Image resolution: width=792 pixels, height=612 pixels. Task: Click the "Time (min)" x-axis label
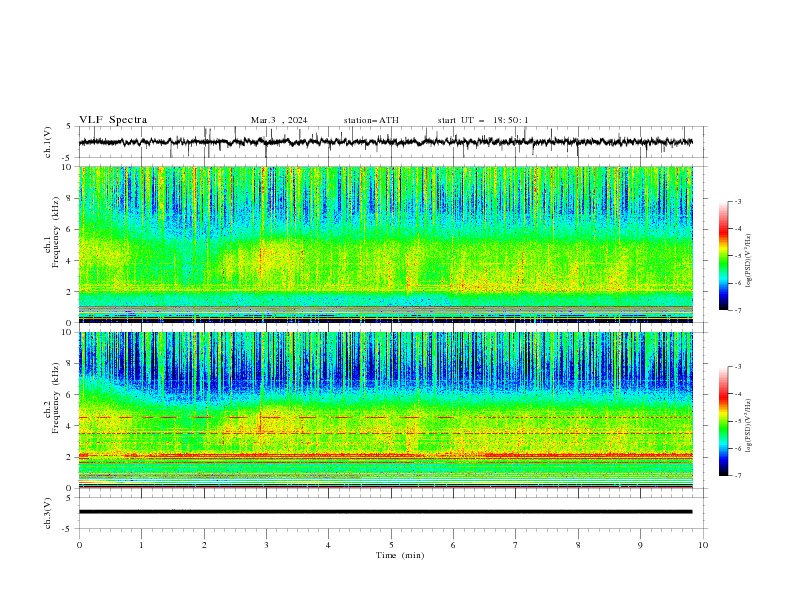(400, 555)
